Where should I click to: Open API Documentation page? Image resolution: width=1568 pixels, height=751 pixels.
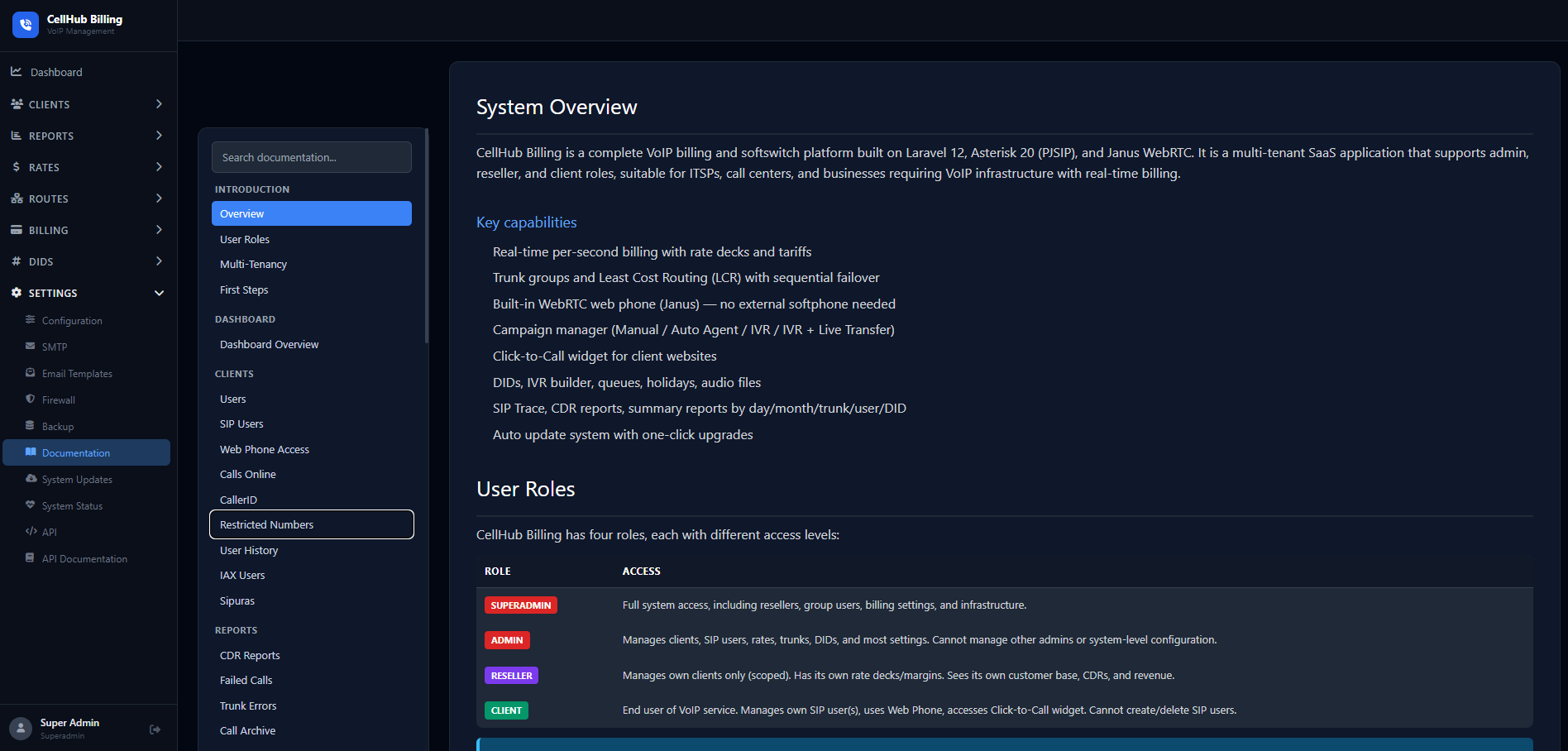click(87, 558)
